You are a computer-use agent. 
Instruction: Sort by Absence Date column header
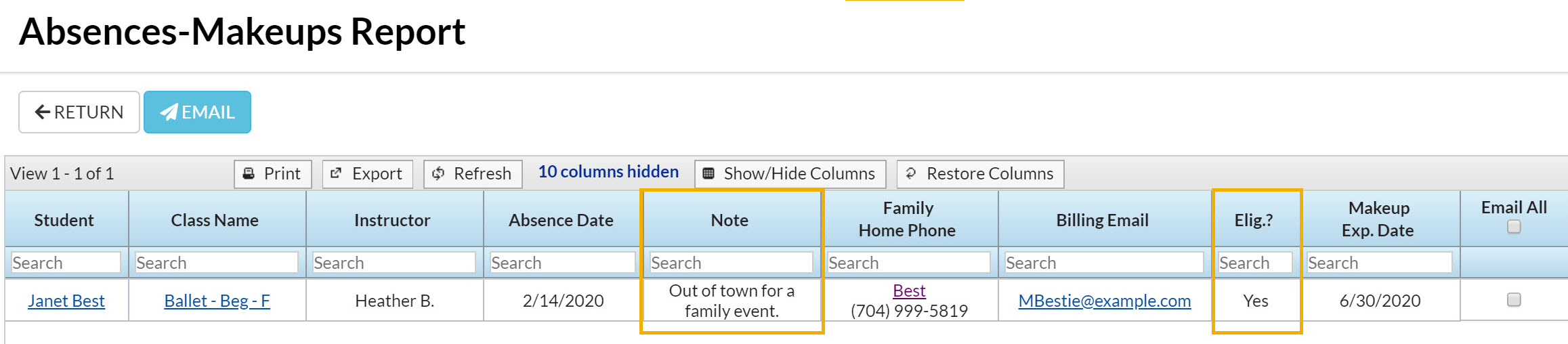click(561, 220)
